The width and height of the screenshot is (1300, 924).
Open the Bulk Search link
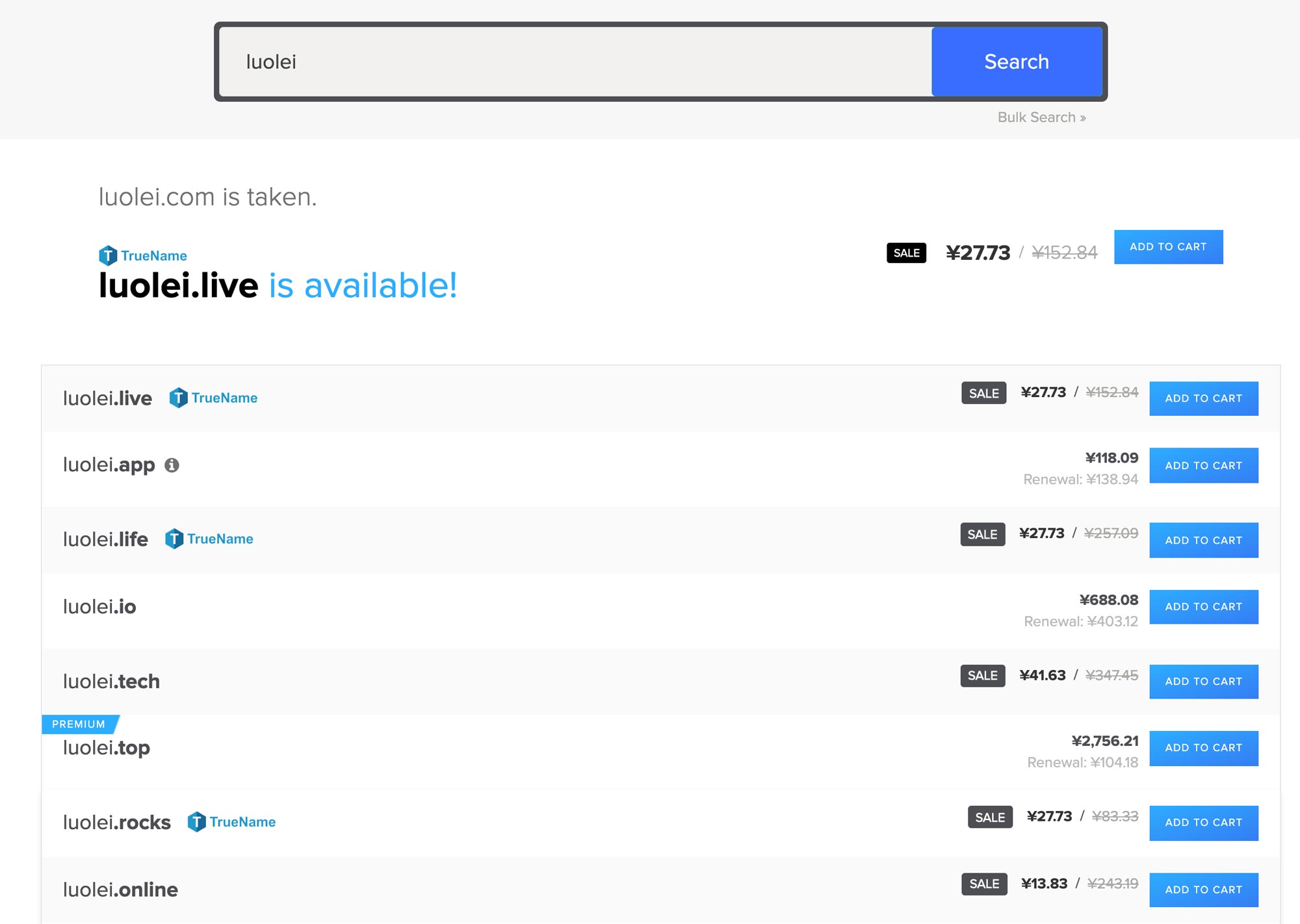[x=1041, y=118]
